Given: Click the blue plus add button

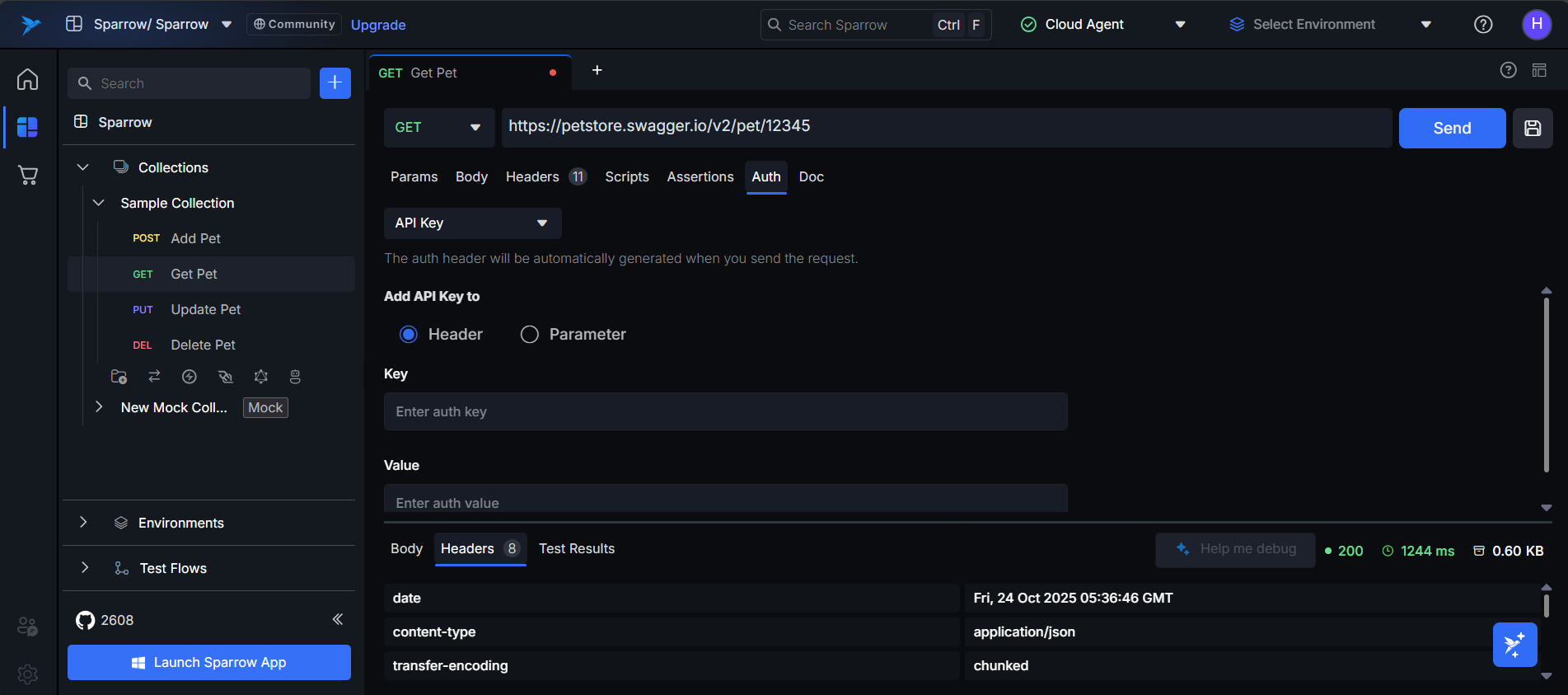Looking at the screenshot, I should [335, 83].
